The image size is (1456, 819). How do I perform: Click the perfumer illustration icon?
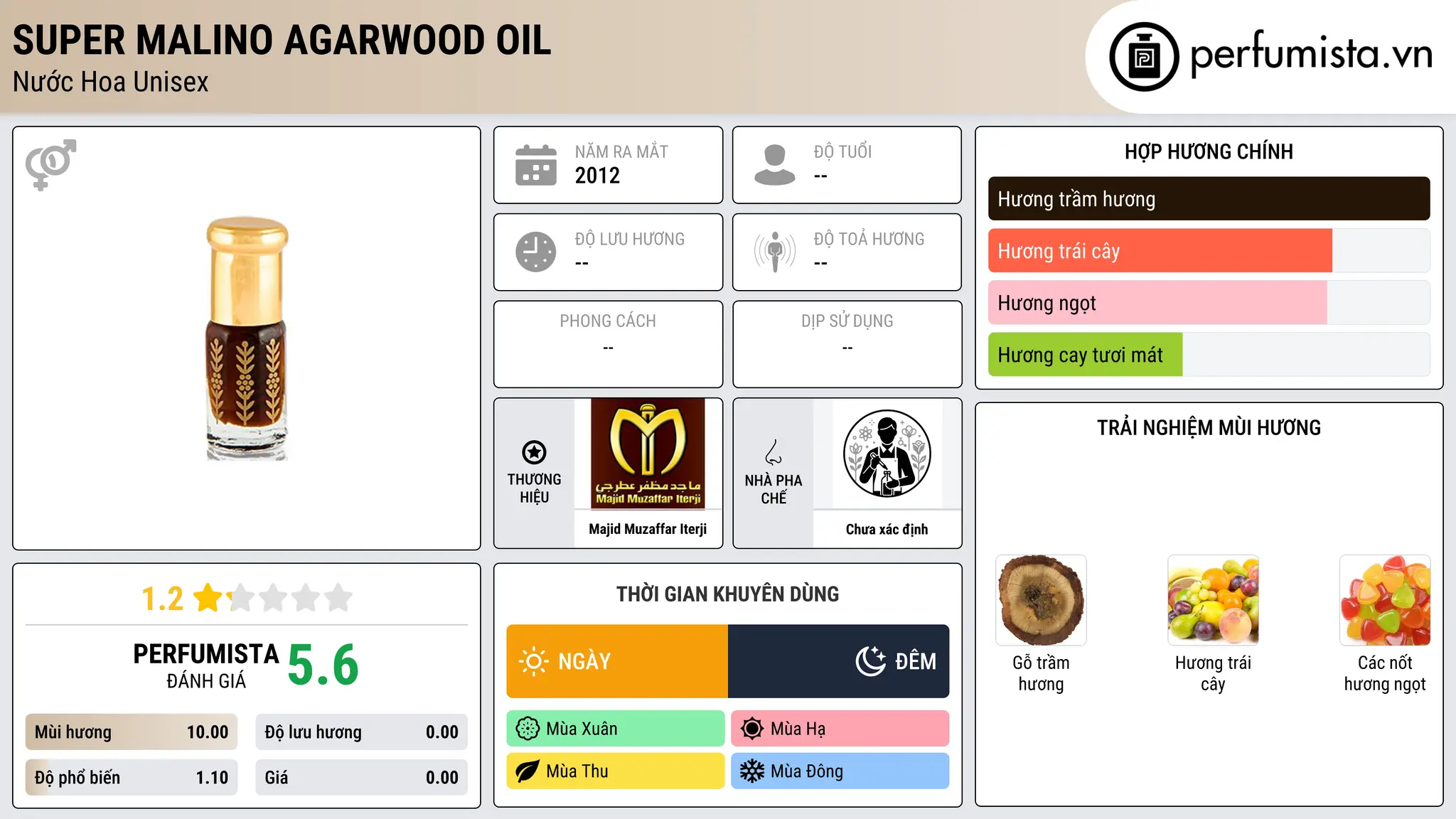click(887, 454)
